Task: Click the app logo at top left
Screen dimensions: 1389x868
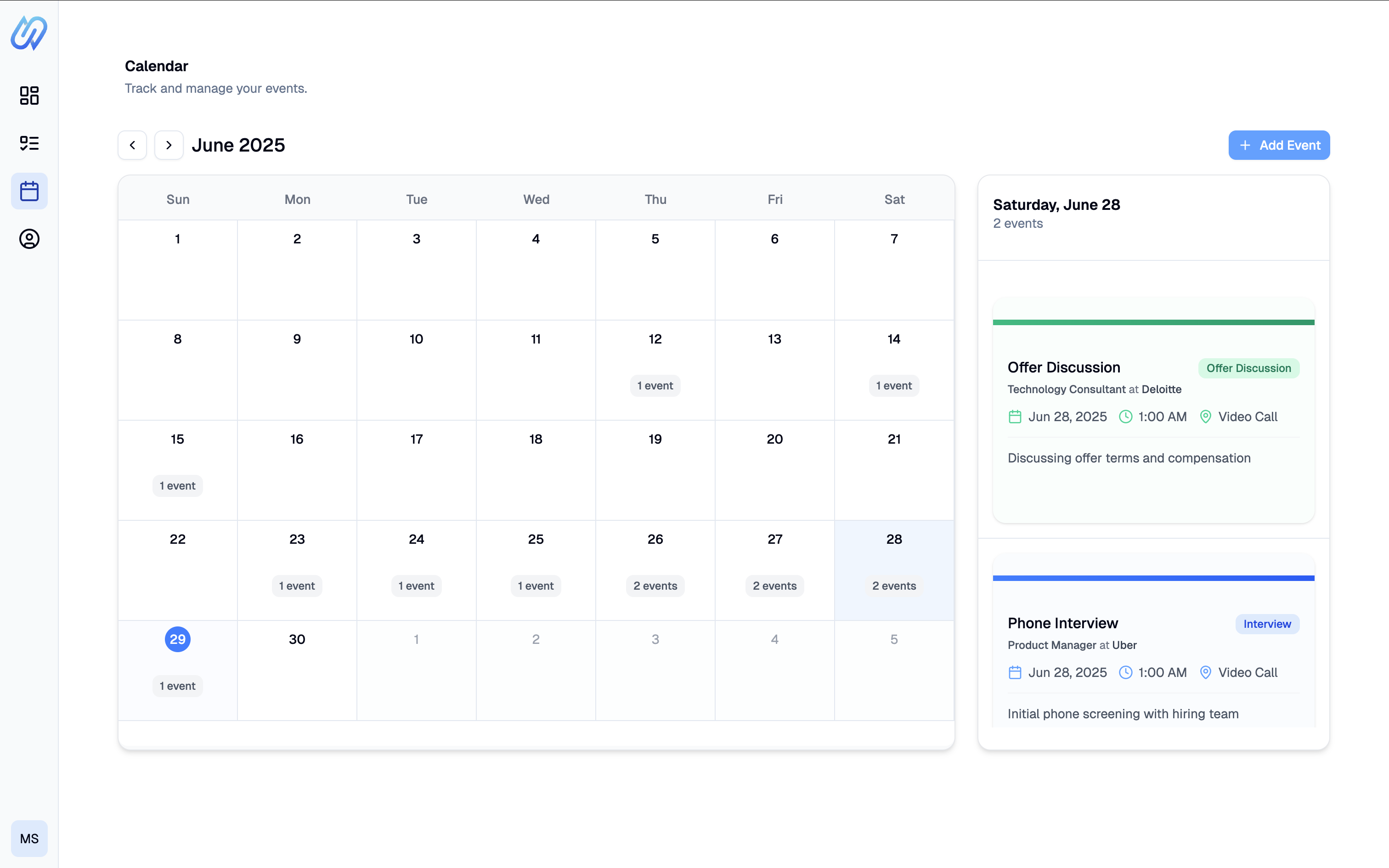Action: [28, 33]
